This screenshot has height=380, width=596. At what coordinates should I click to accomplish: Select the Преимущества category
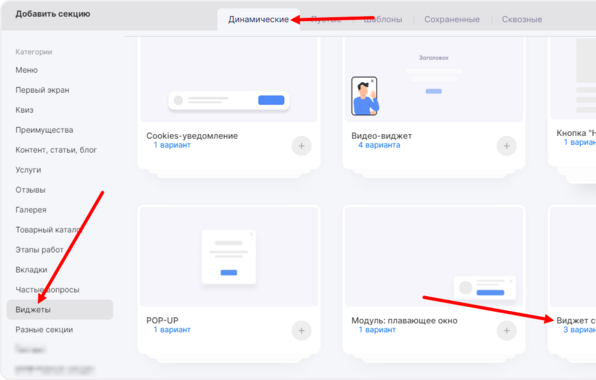[44, 130]
